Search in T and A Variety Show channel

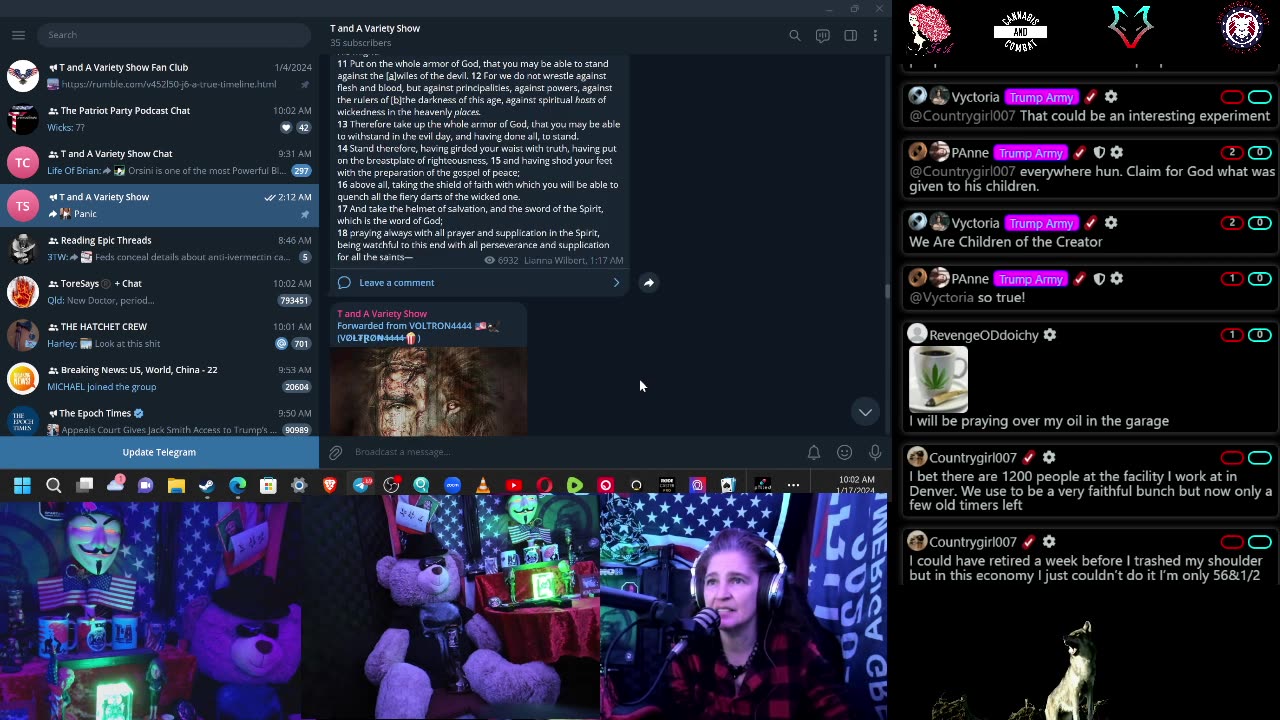pyautogui.click(x=795, y=35)
